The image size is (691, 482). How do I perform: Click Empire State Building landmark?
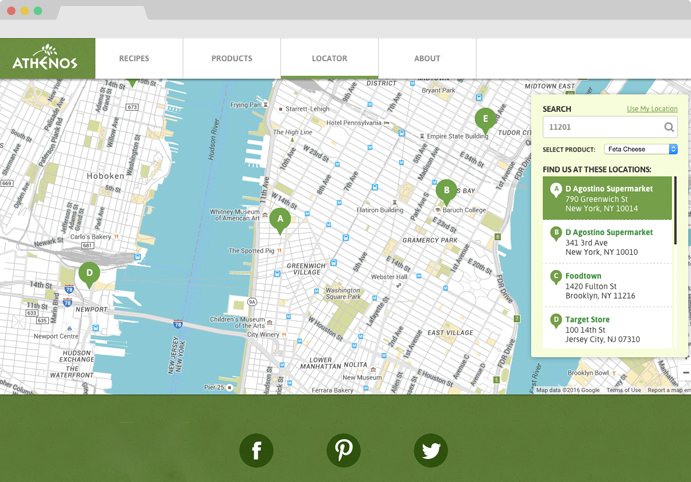[x=454, y=136]
